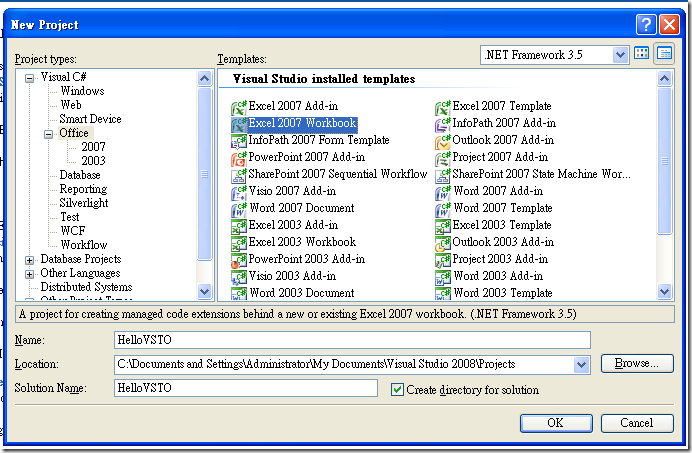Click Templates list scrollbar up arrow
The width and height of the screenshot is (692, 453).
[x=664, y=79]
